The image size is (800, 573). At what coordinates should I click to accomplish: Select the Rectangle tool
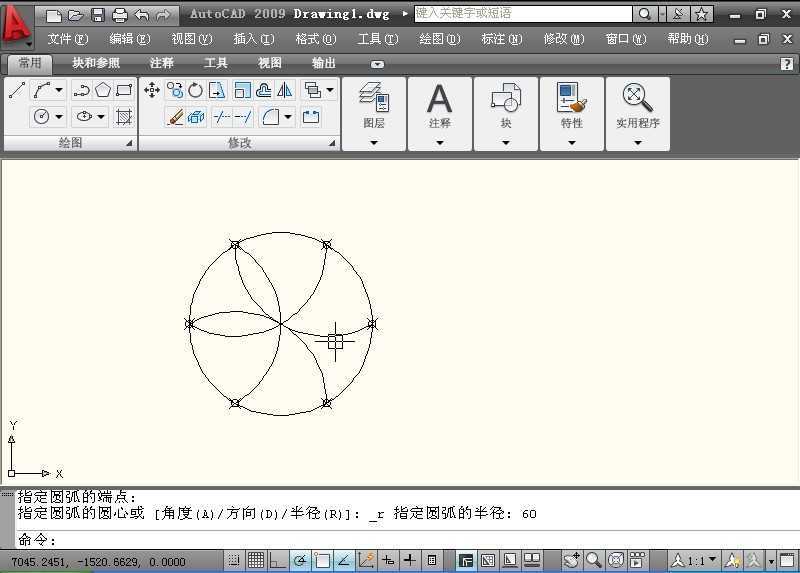[124, 91]
